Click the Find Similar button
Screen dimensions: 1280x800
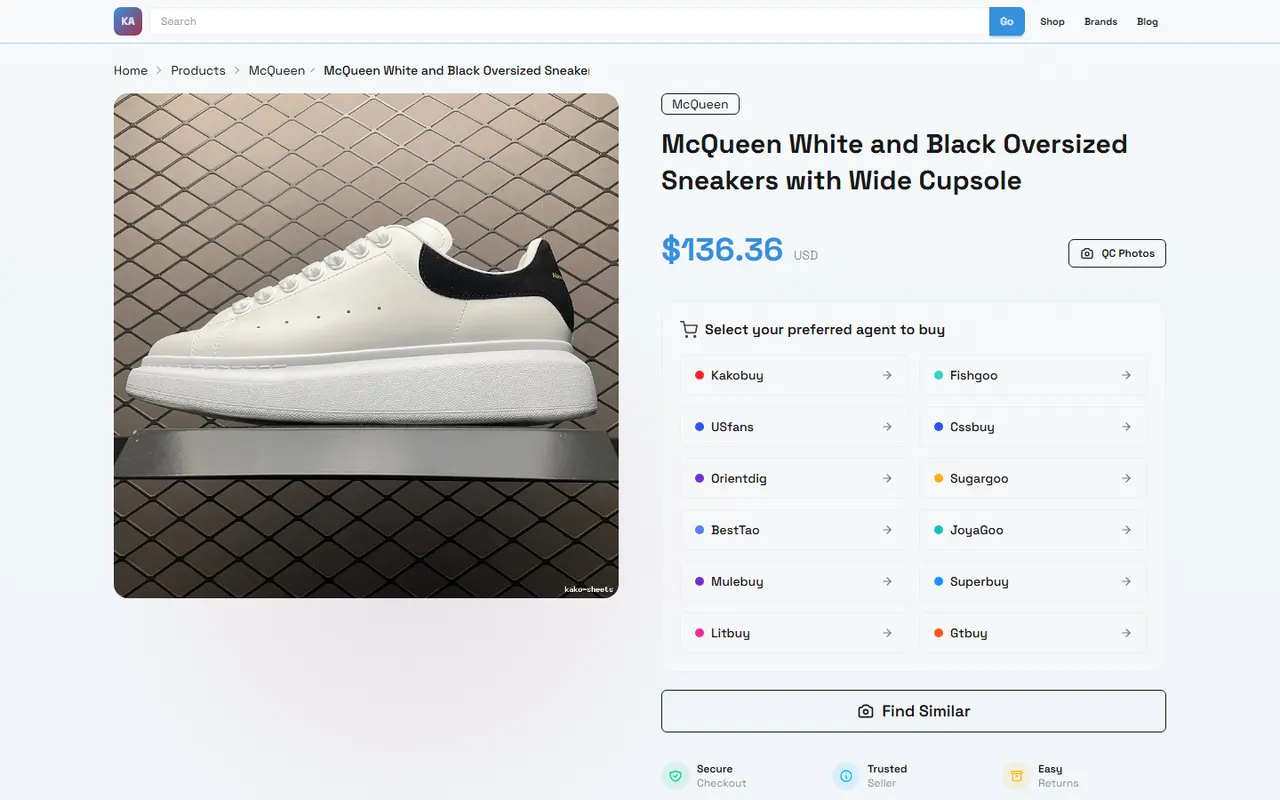(913, 711)
